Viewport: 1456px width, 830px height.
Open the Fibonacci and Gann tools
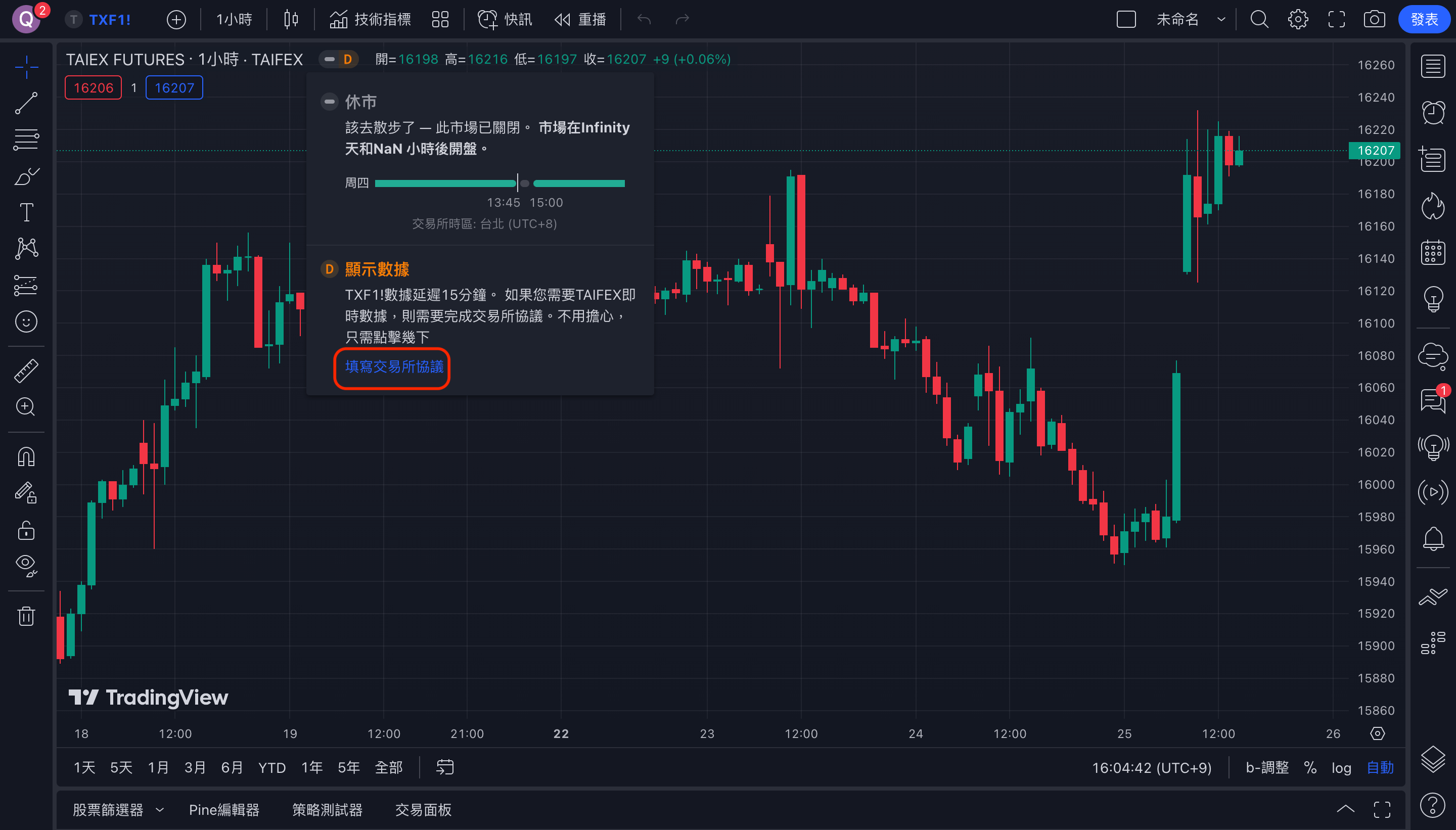pyautogui.click(x=26, y=140)
